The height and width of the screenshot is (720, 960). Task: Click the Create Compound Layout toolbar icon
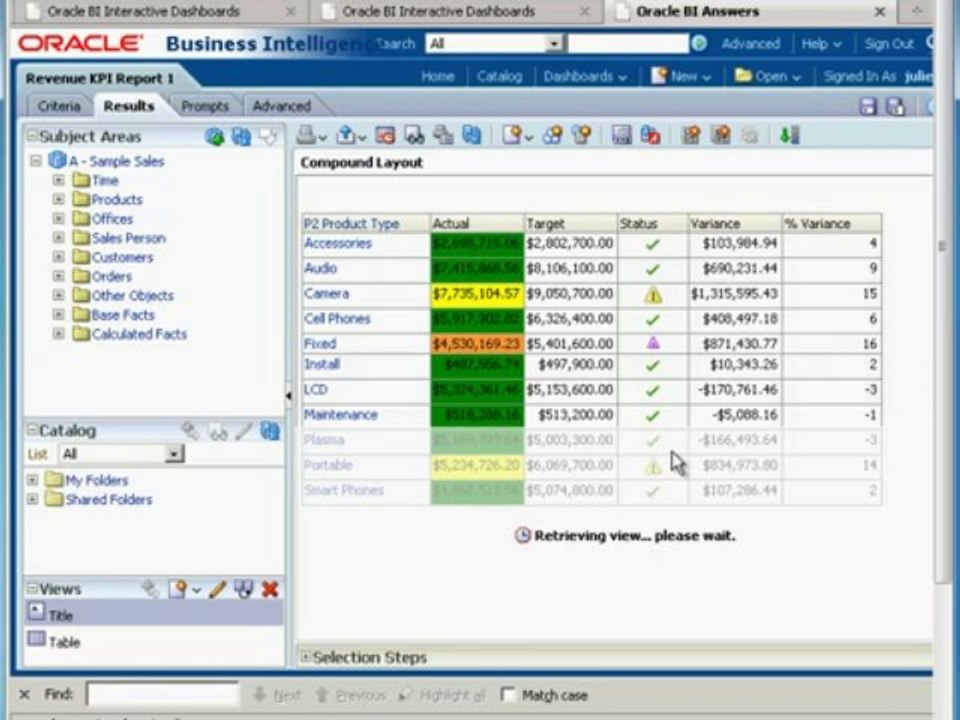tap(691, 135)
